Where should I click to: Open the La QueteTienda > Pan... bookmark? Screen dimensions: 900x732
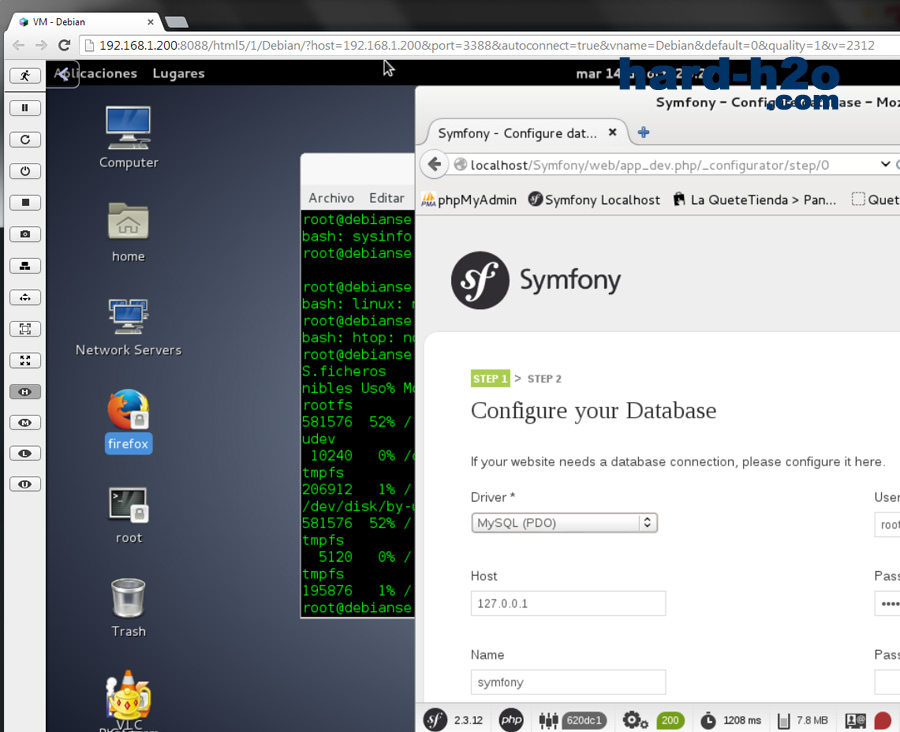754,200
